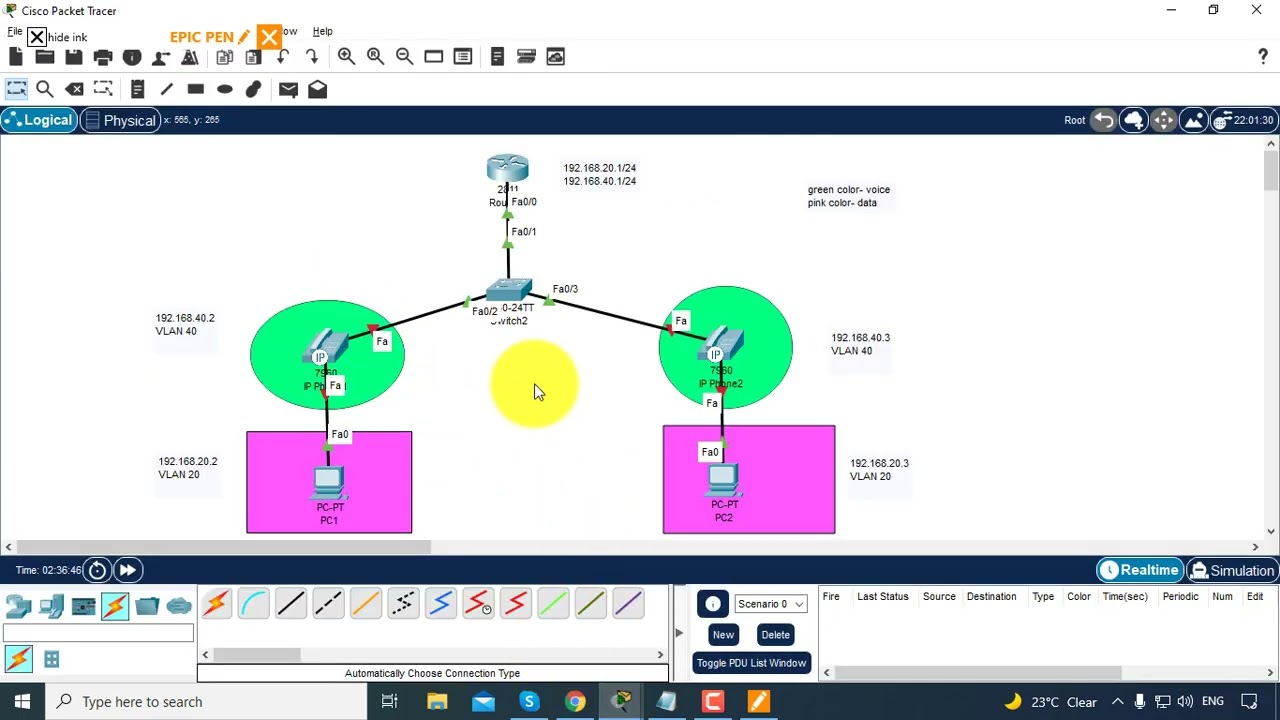The image size is (1280, 720).
Task: Reset simulation with Power Cycle Devices button
Action: pyautogui.click(x=97, y=570)
